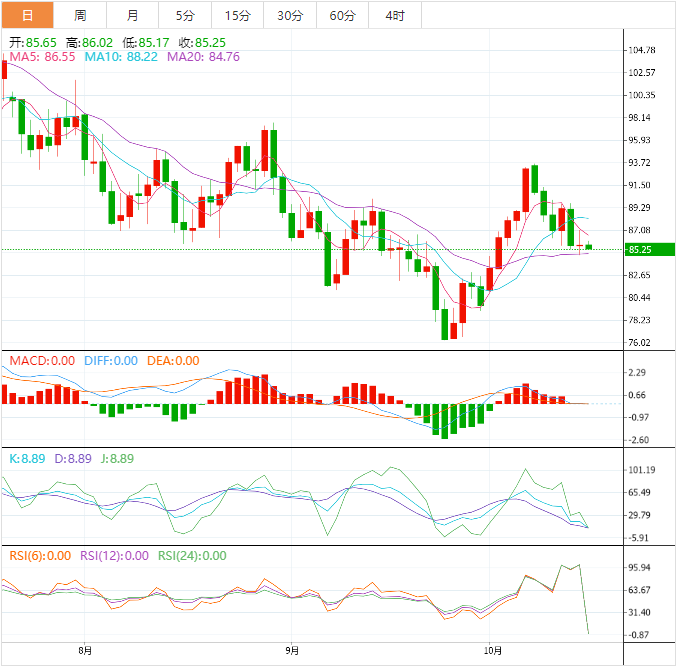The height and width of the screenshot is (667, 682).
Task: Open the 30分 interval tab
Action: [290, 15]
